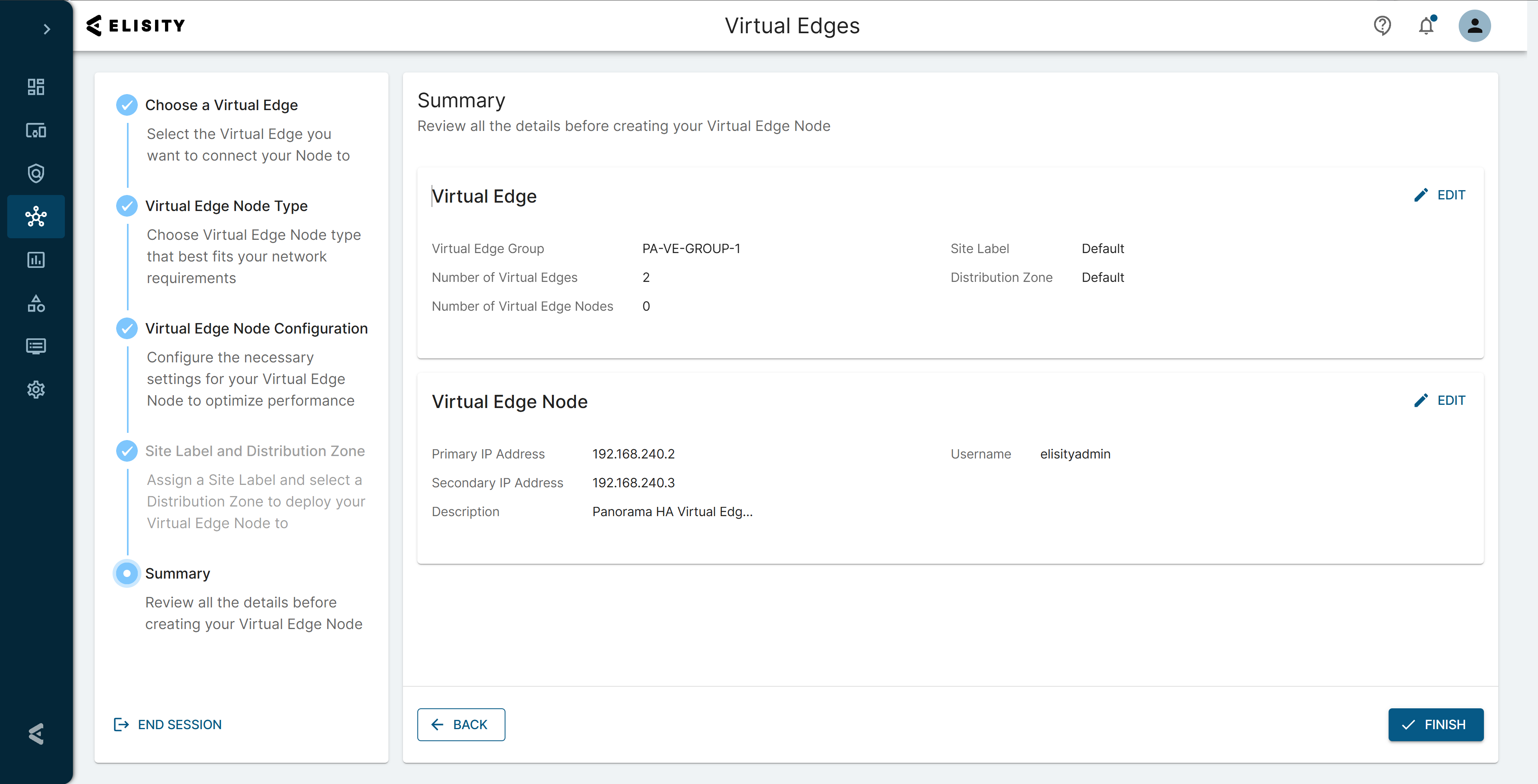Image resolution: width=1538 pixels, height=784 pixels.
Task: Open the monitor logs icon in sidebar
Action: pos(36,346)
